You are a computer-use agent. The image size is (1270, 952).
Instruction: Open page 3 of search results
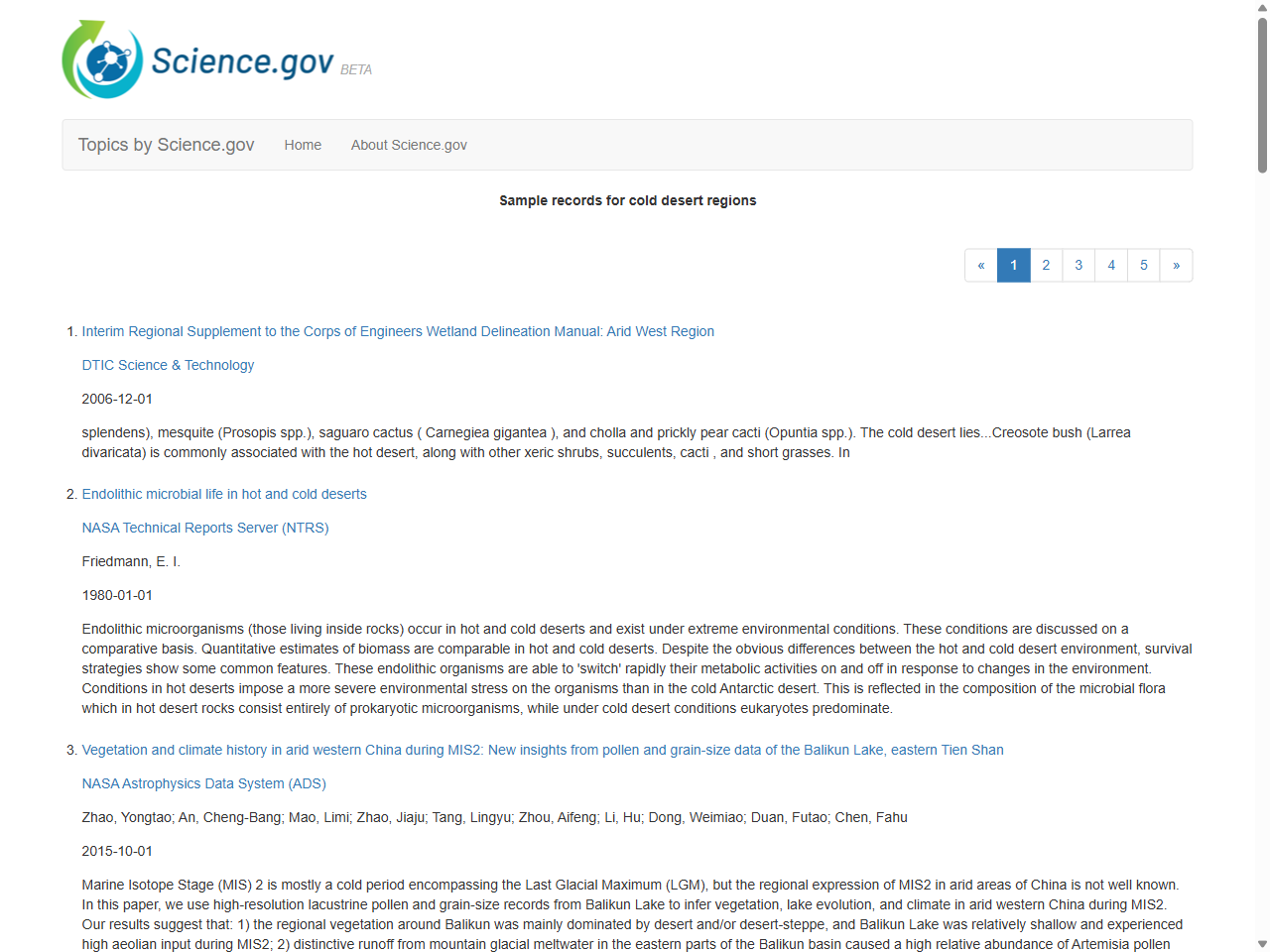pos(1079,265)
